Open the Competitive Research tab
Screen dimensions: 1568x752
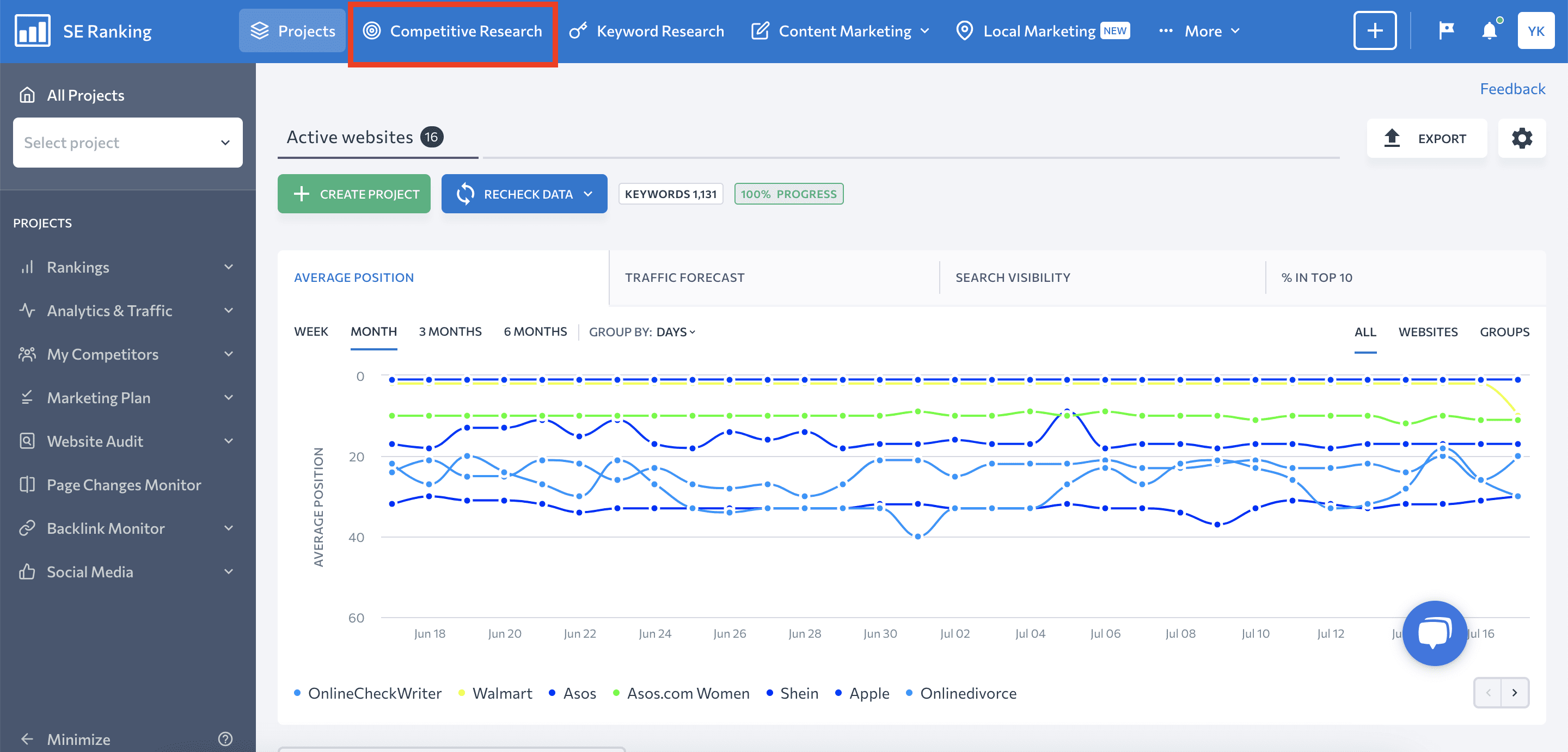click(x=452, y=30)
